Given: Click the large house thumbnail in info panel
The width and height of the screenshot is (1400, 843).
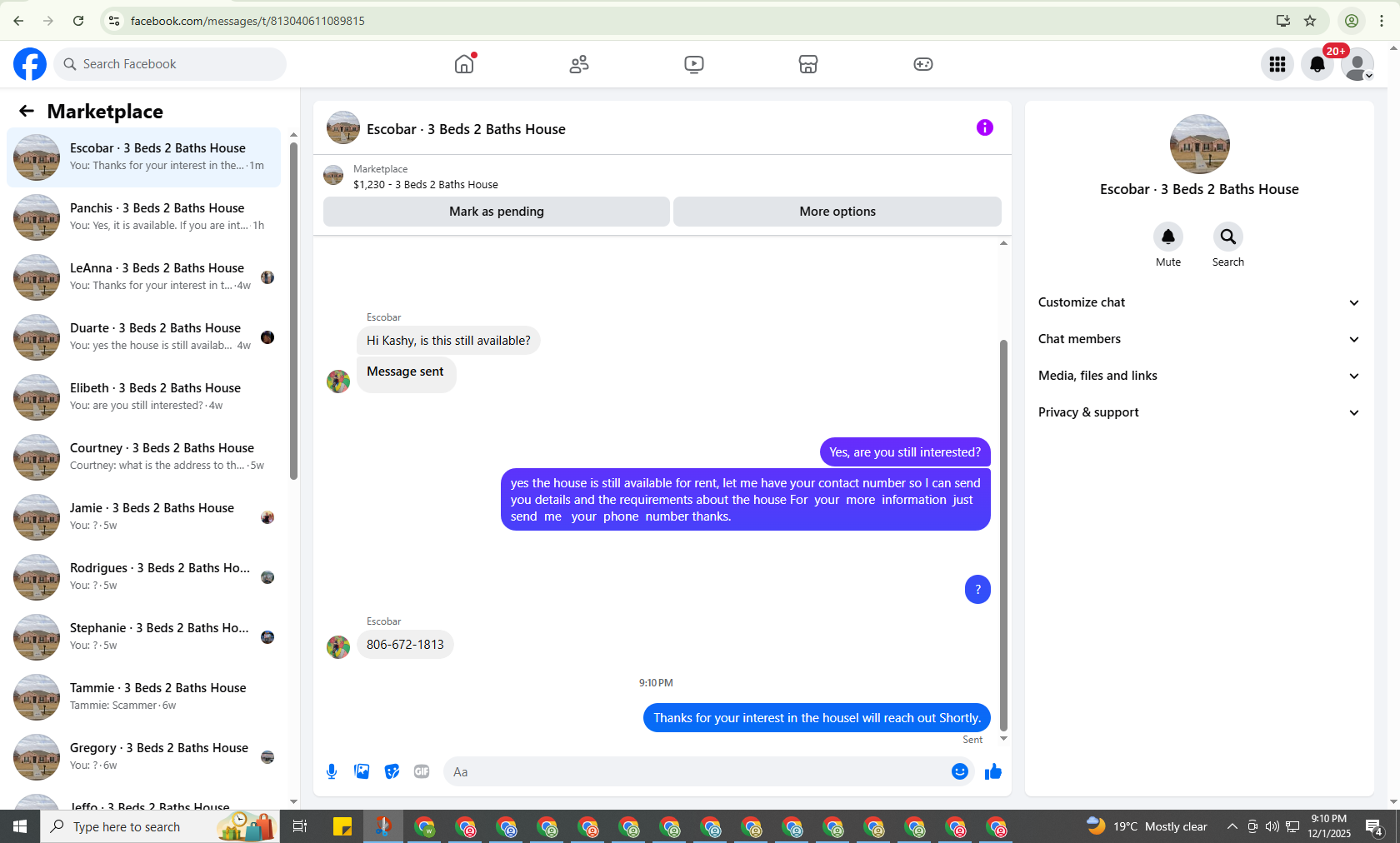Looking at the screenshot, I should pyautogui.click(x=1200, y=144).
